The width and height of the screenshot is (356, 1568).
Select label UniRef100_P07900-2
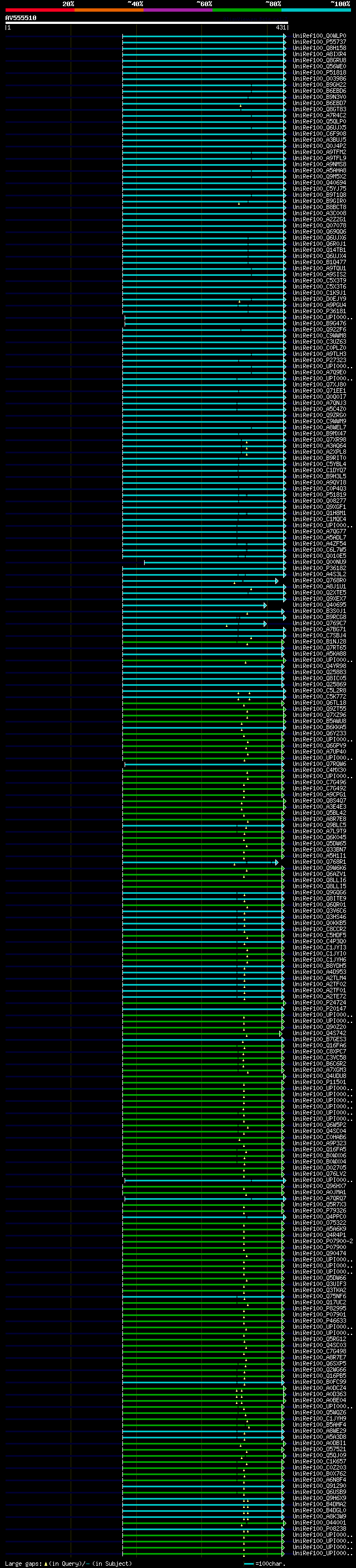click(x=323, y=1241)
